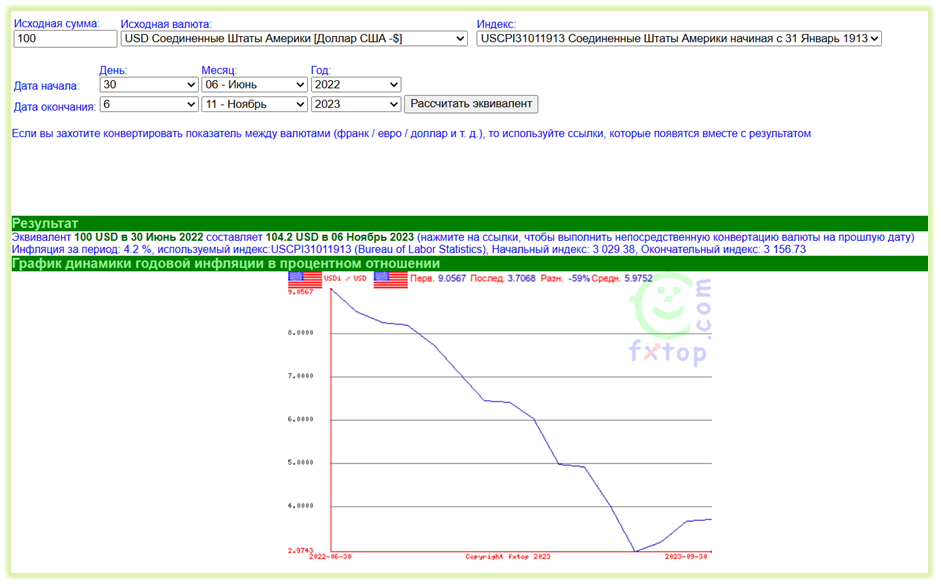Click the График динамики годовой инфляции header
939x584 pixels.
470,264
